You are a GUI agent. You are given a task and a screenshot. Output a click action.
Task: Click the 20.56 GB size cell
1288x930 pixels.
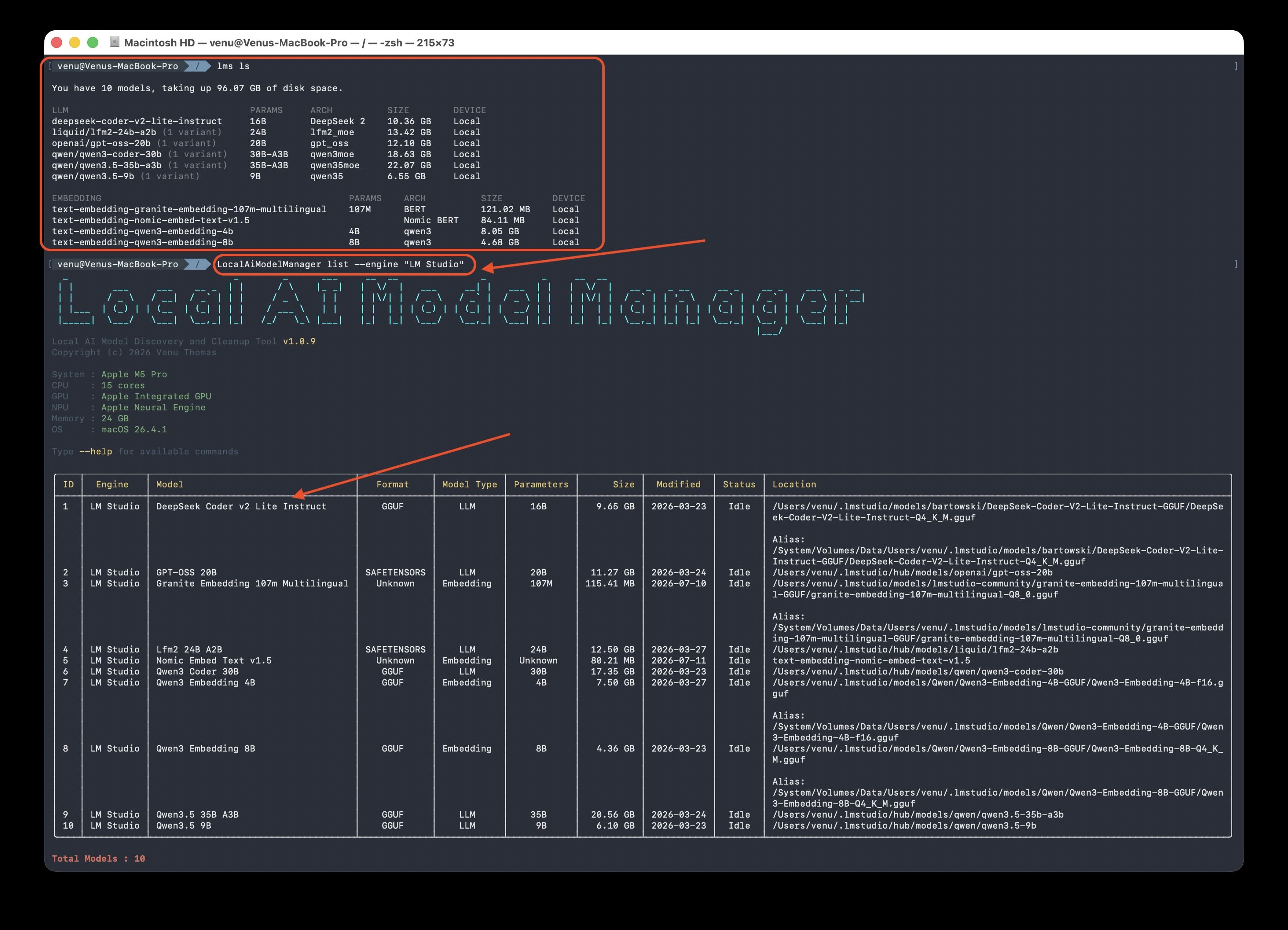coord(613,815)
